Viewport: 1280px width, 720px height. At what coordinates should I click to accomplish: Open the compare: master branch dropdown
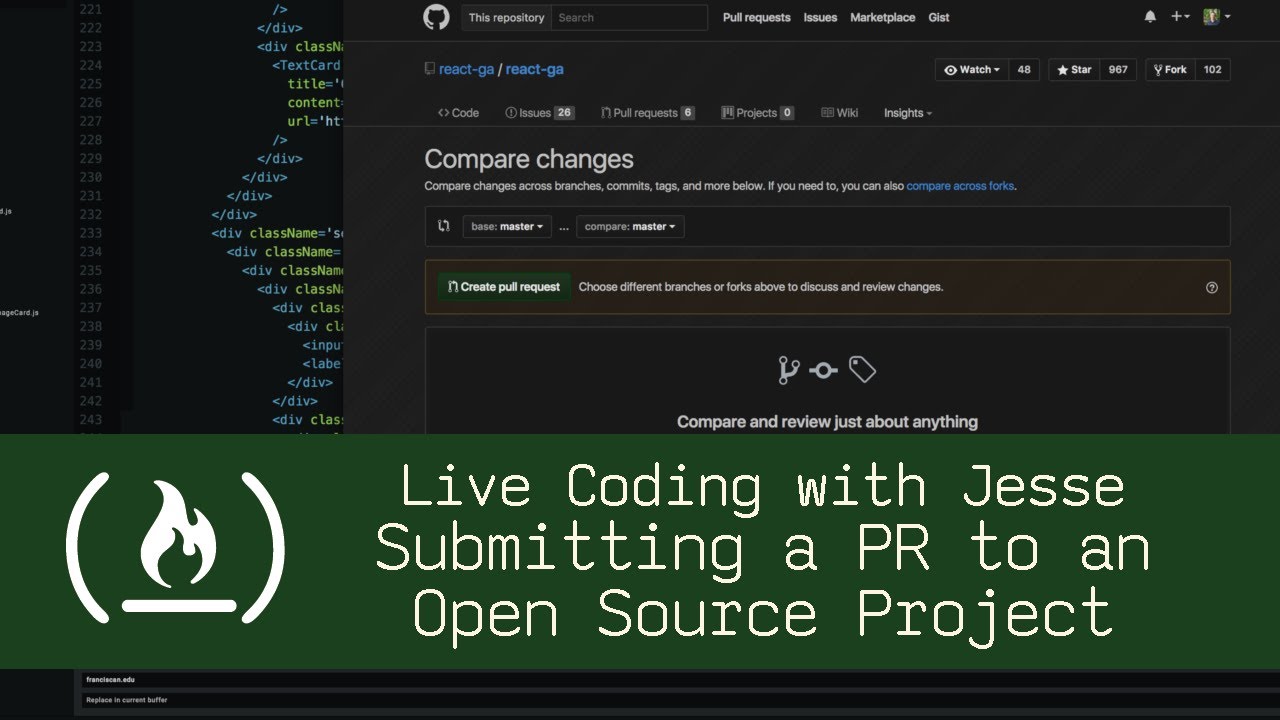click(x=630, y=227)
